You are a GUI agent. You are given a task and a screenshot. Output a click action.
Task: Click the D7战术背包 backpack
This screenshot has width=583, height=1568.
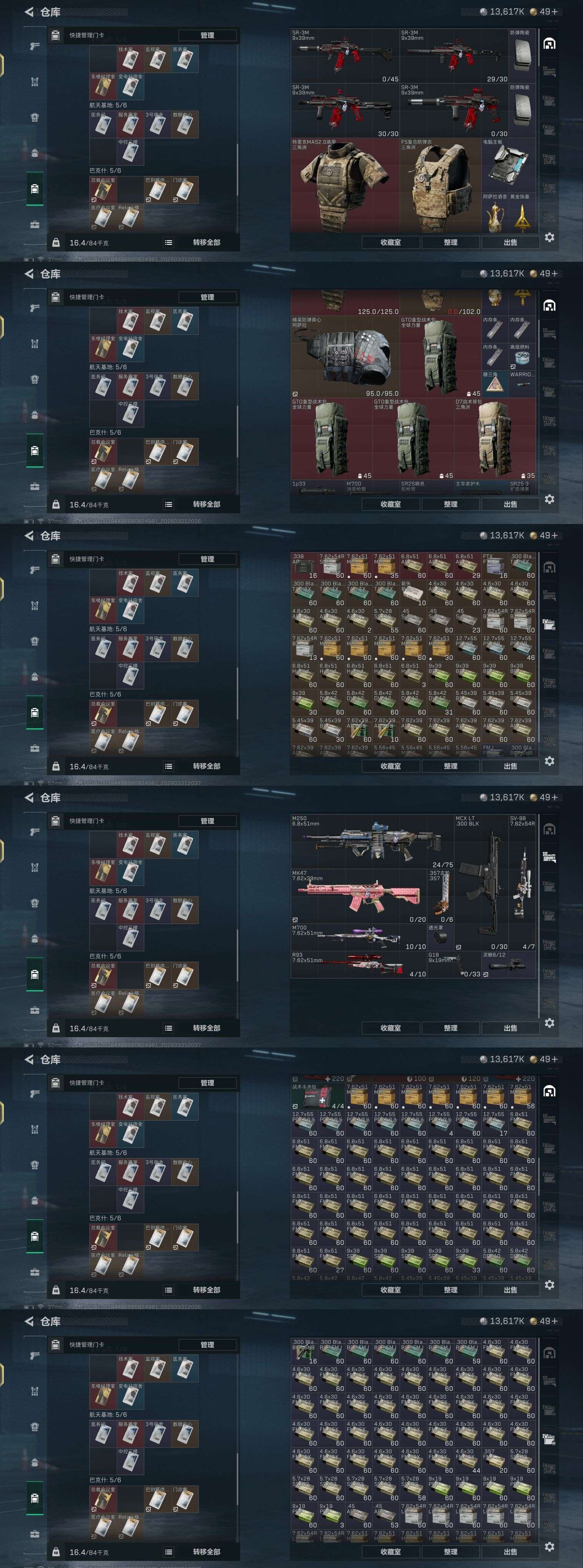pos(495,439)
